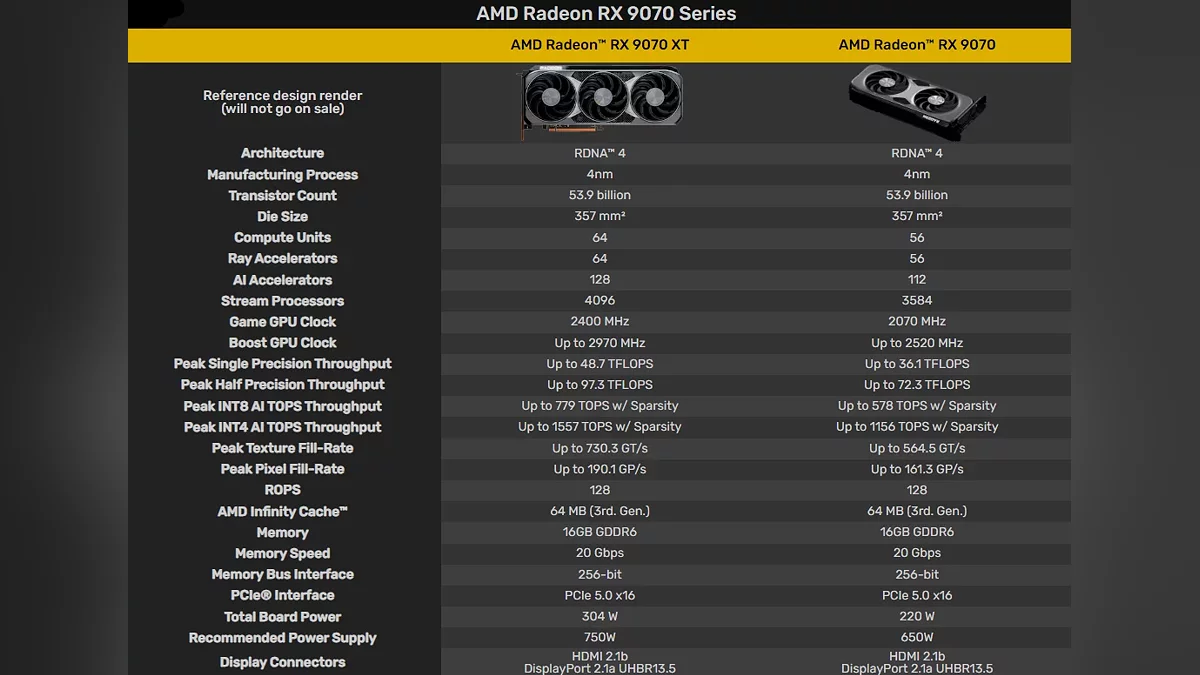1200x675 pixels.
Task: Select the Manufacturing Process row label
Action: tap(282, 175)
